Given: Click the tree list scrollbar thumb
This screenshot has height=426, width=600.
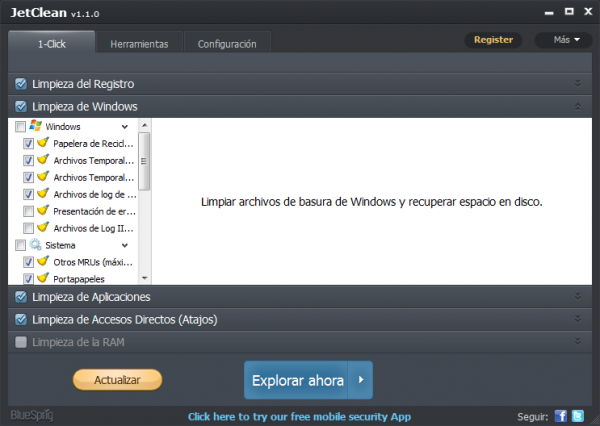Looking at the screenshot, I should tap(144, 161).
